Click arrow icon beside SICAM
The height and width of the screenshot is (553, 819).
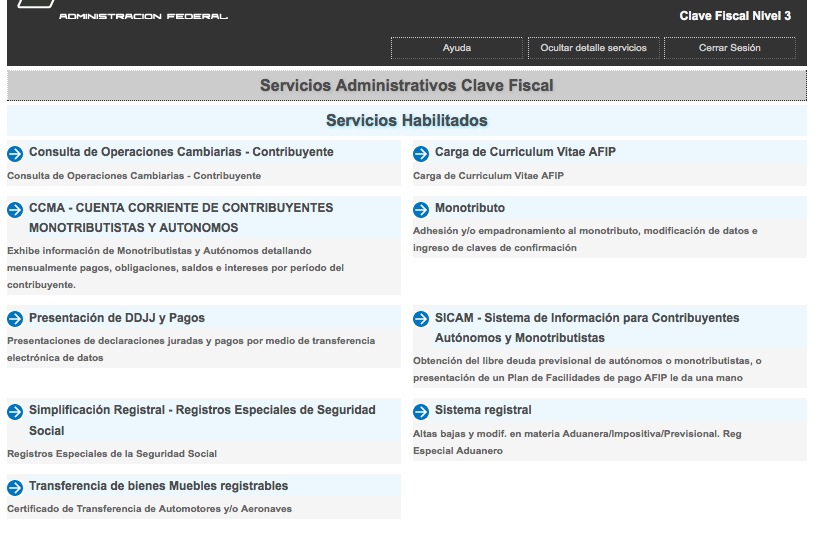[421, 319]
